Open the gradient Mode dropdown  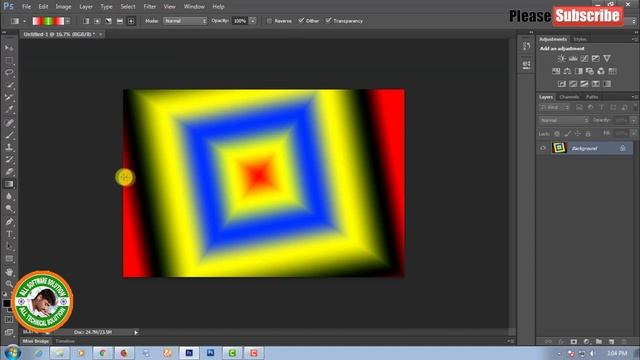tap(185, 21)
